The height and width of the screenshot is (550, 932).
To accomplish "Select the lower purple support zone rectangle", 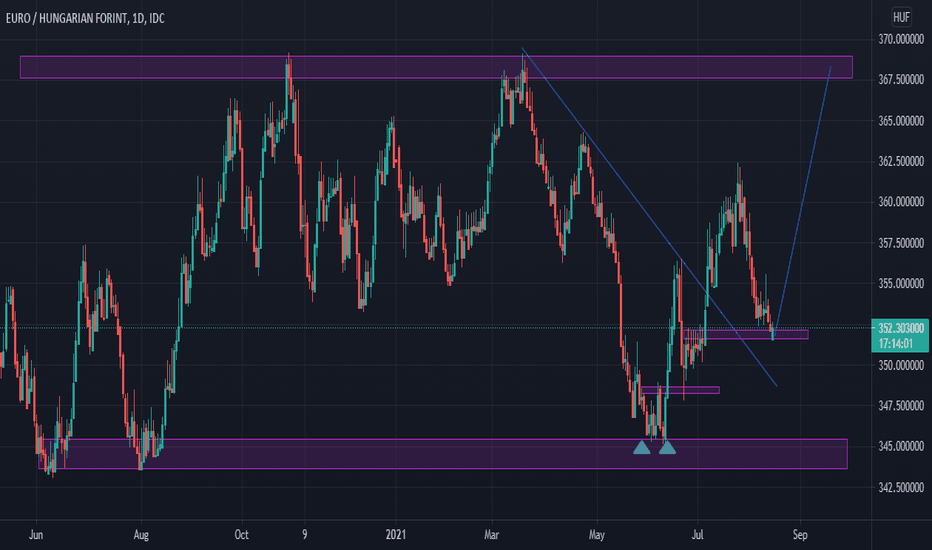I will pyautogui.click(x=443, y=454).
